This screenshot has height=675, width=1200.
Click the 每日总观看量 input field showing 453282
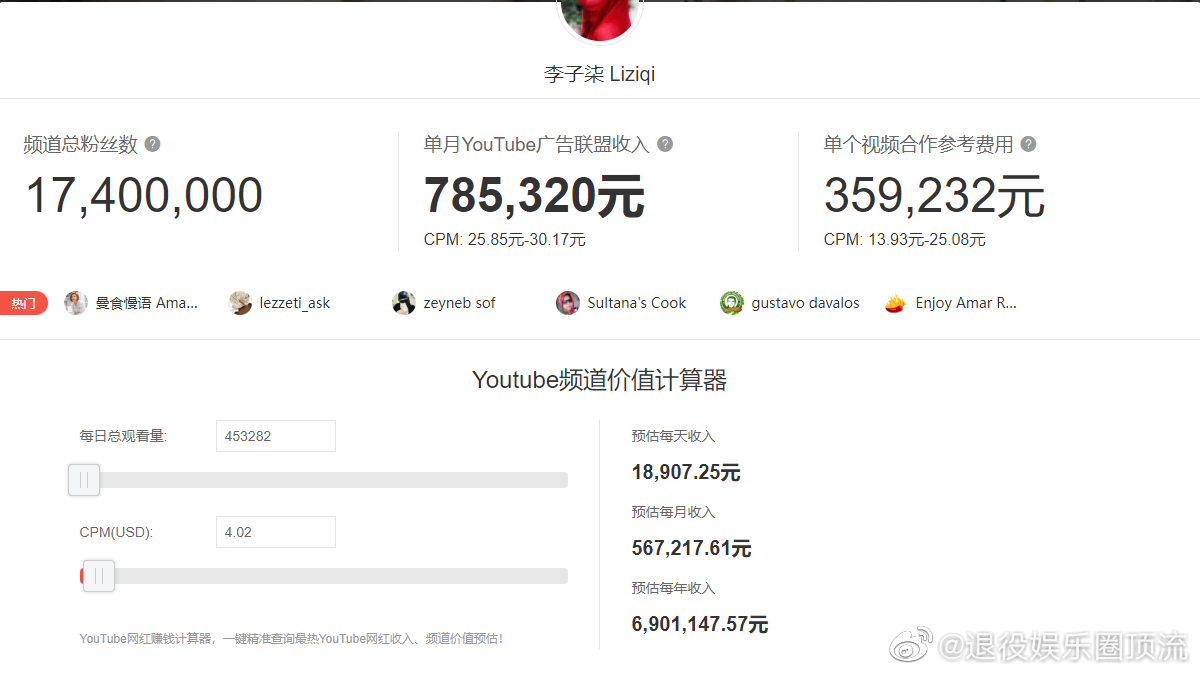[276, 436]
